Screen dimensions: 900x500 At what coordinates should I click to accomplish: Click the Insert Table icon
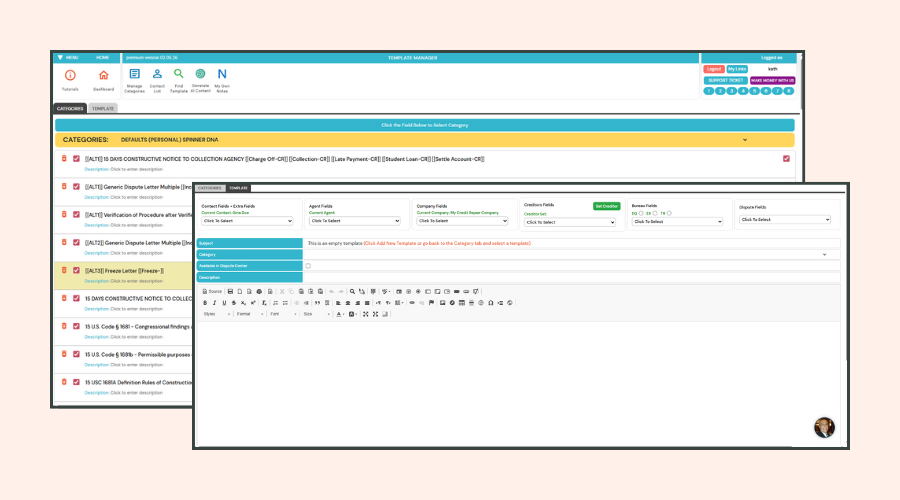pyautogui.click(x=461, y=303)
